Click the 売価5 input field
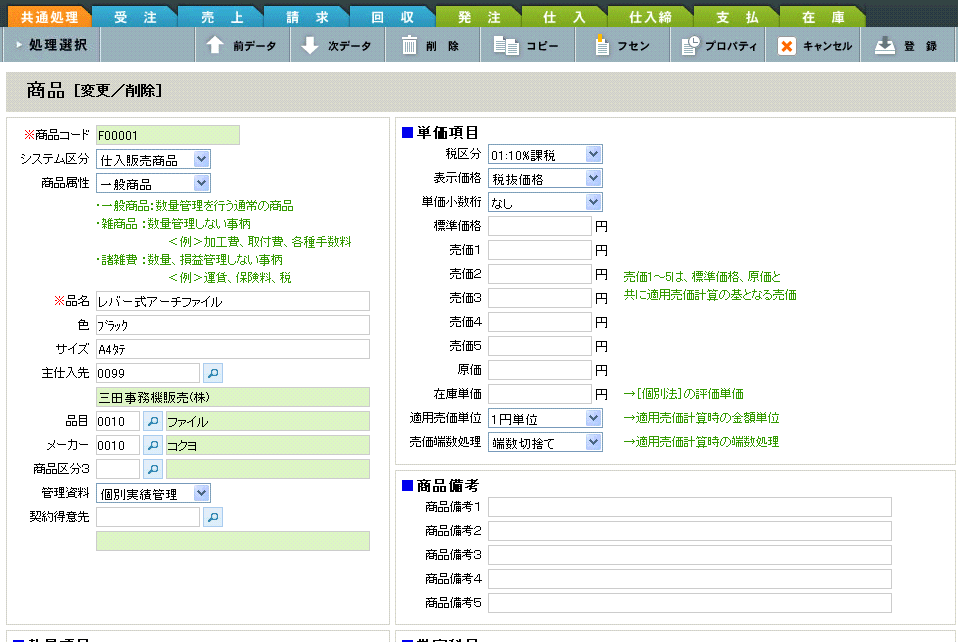 (x=540, y=346)
